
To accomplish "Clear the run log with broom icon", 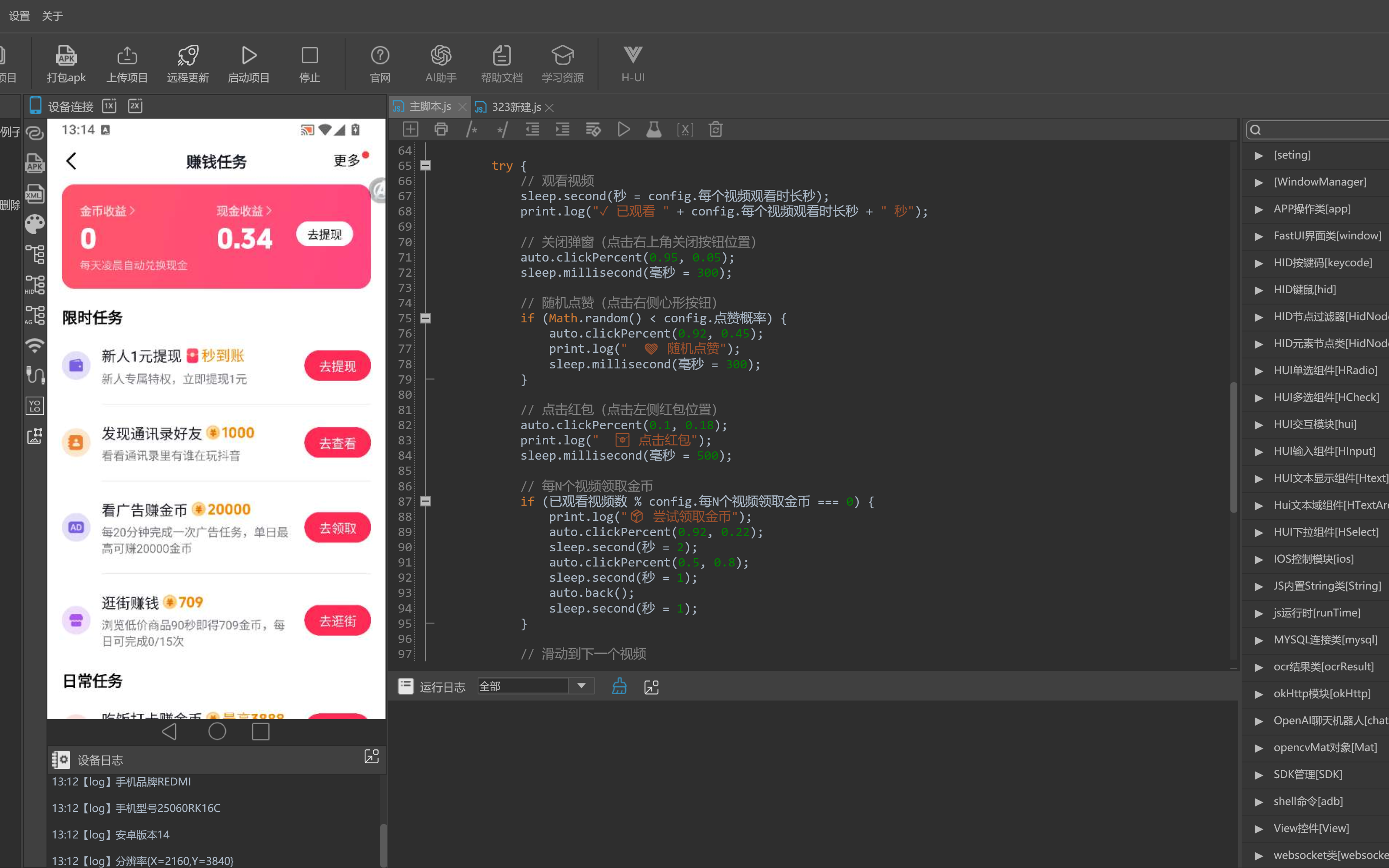I will [x=619, y=686].
